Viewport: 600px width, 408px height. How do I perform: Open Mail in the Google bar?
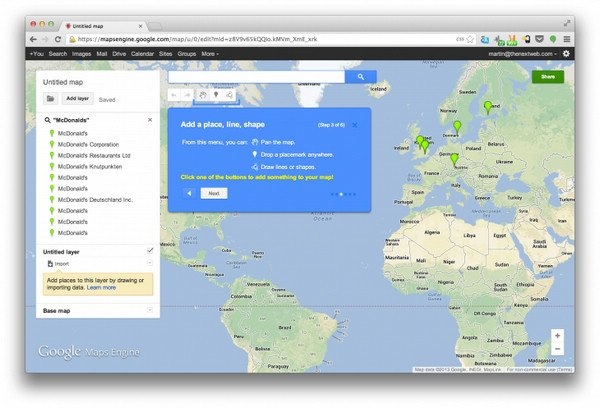click(x=102, y=54)
